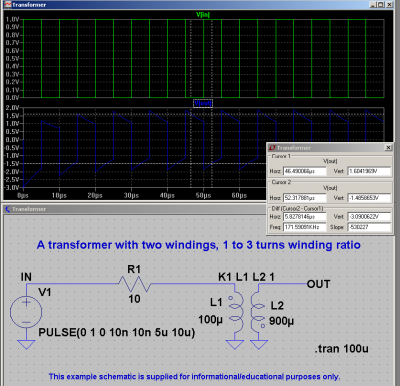
Task: Close the cursor readout dialog
Action: [388, 147]
